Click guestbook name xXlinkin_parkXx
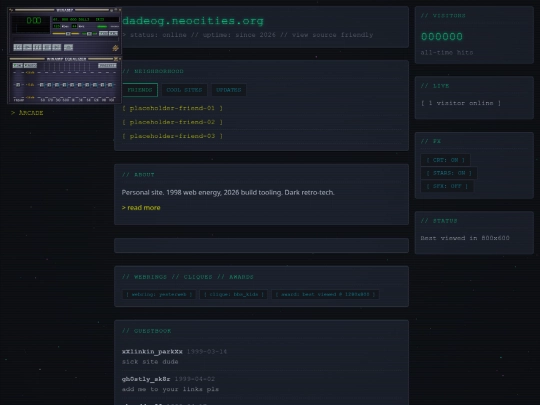 click(x=152, y=352)
